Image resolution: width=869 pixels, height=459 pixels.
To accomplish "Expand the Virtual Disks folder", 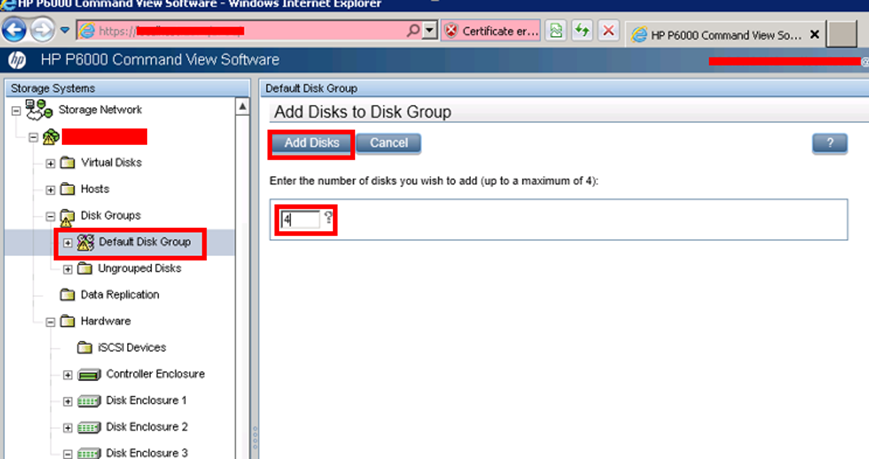I will [x=50, y=164].
